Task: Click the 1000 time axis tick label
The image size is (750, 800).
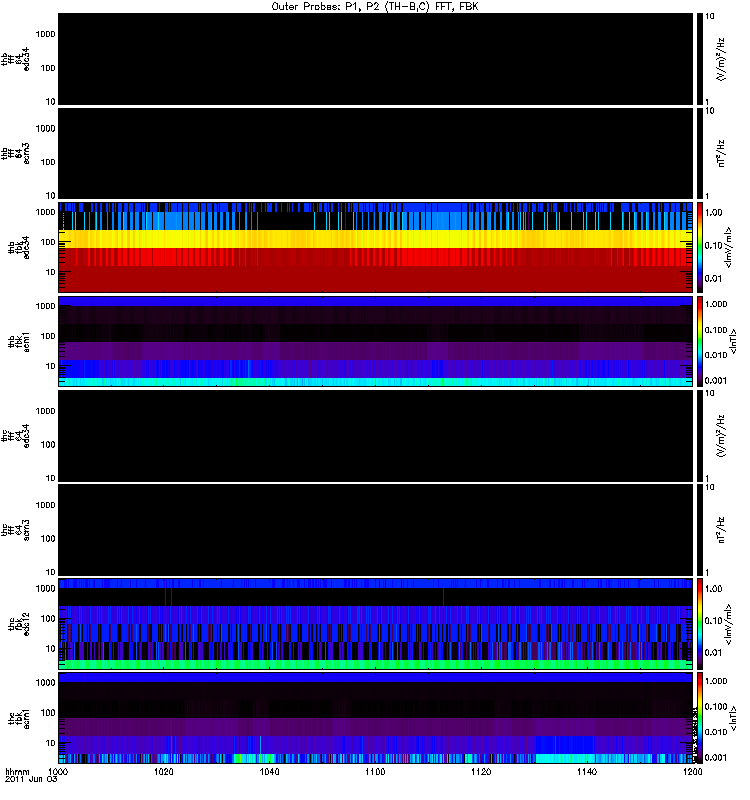Action: click(59, 774)
